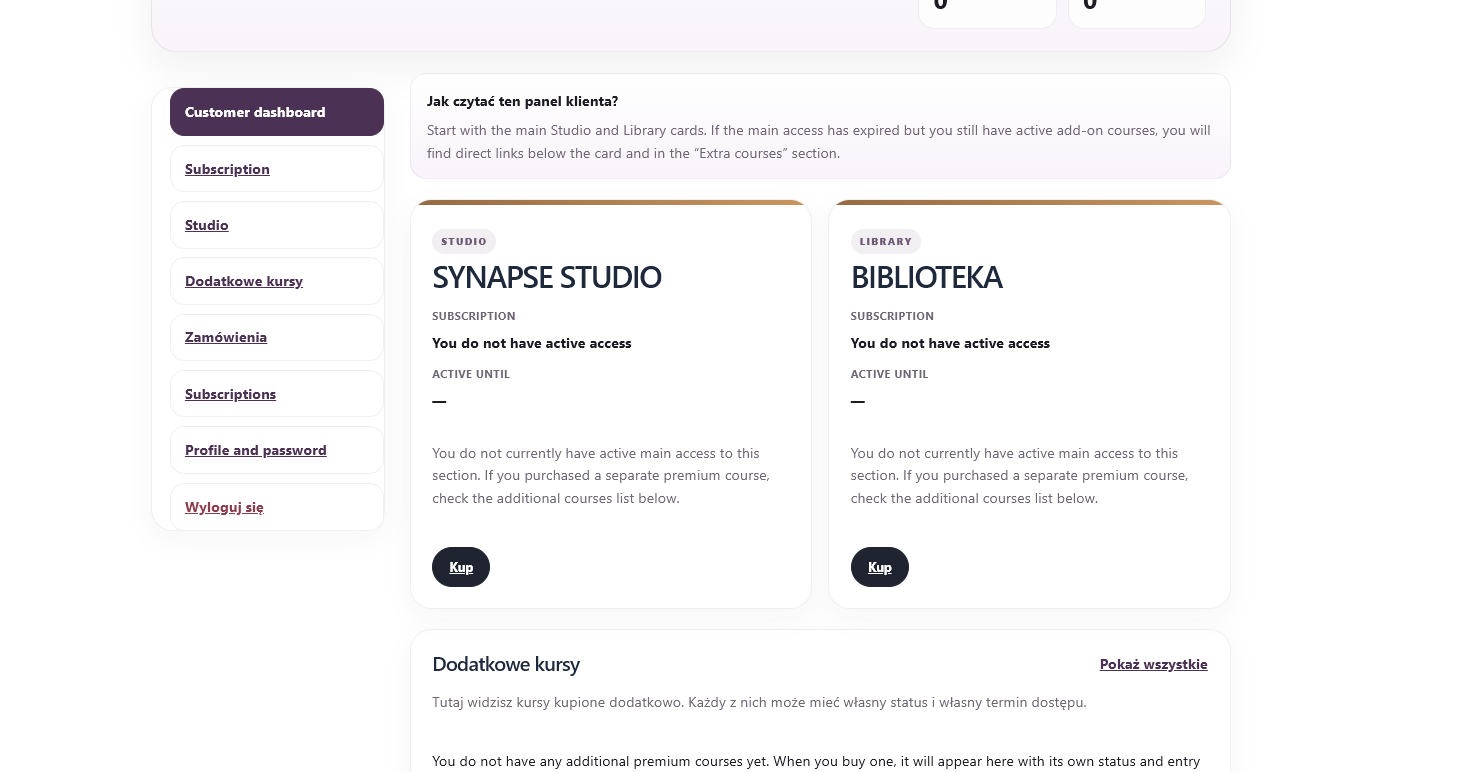
Task: Click the BIBLIOTEKA card heading
Action: pos(926,277)
